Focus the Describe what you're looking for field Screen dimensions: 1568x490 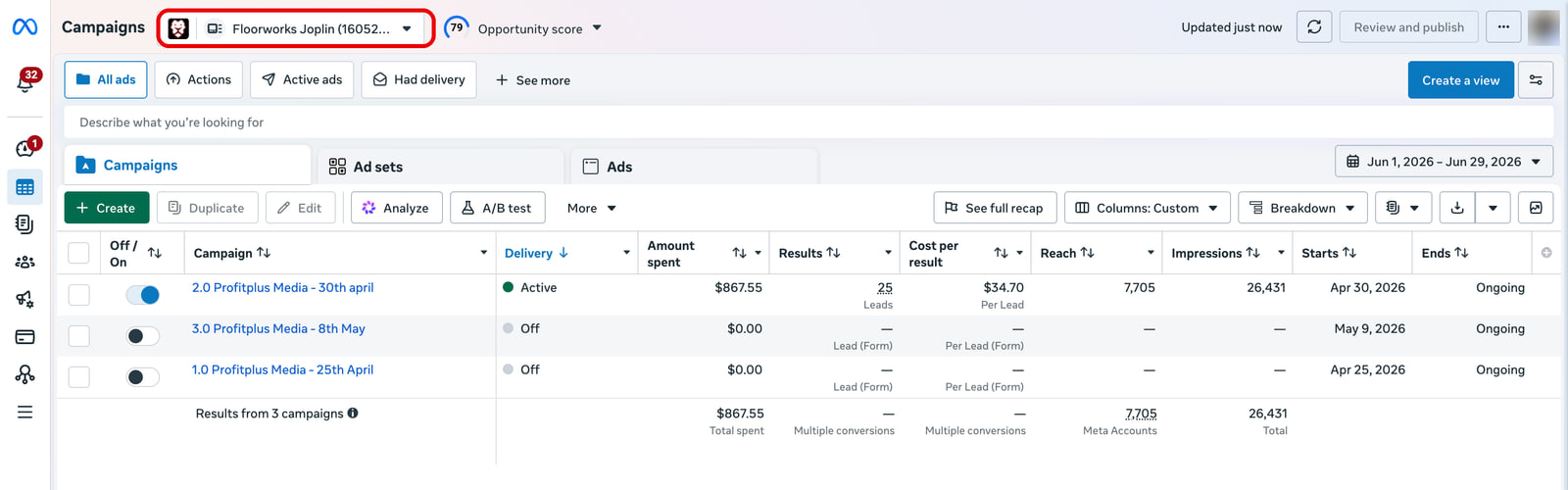pos(808,122)
